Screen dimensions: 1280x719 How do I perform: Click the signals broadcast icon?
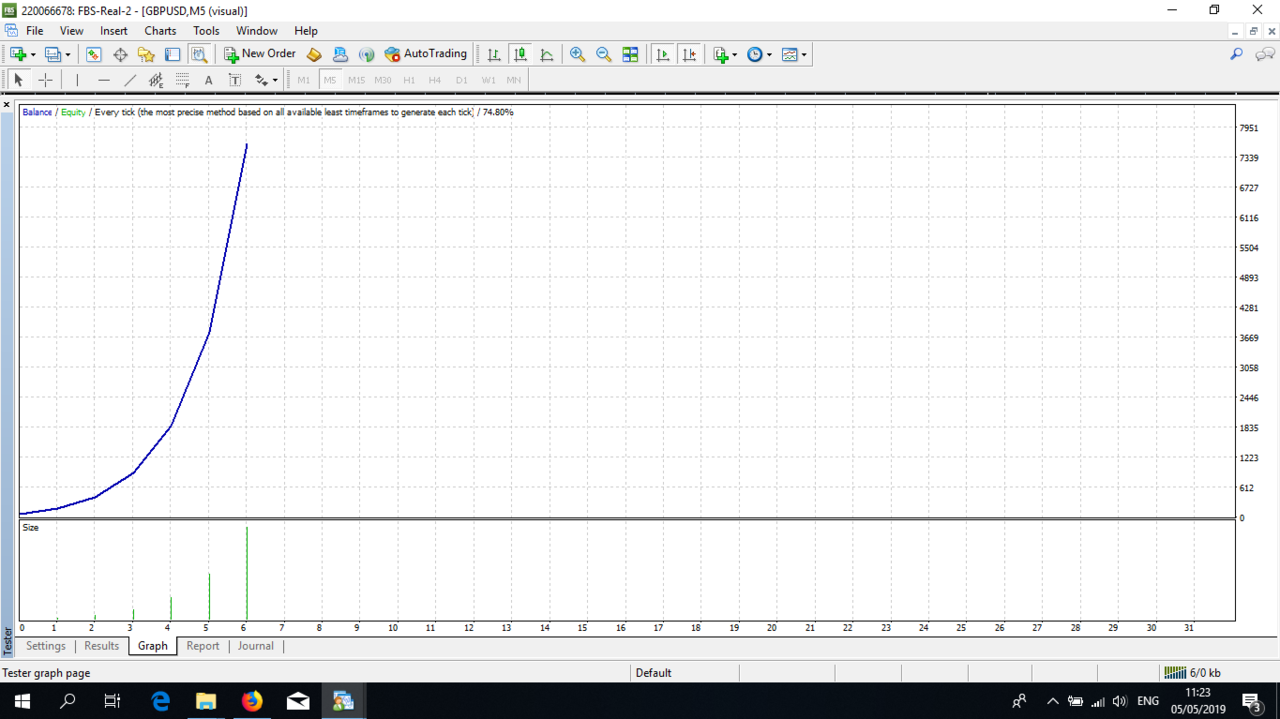click(366, 54)
